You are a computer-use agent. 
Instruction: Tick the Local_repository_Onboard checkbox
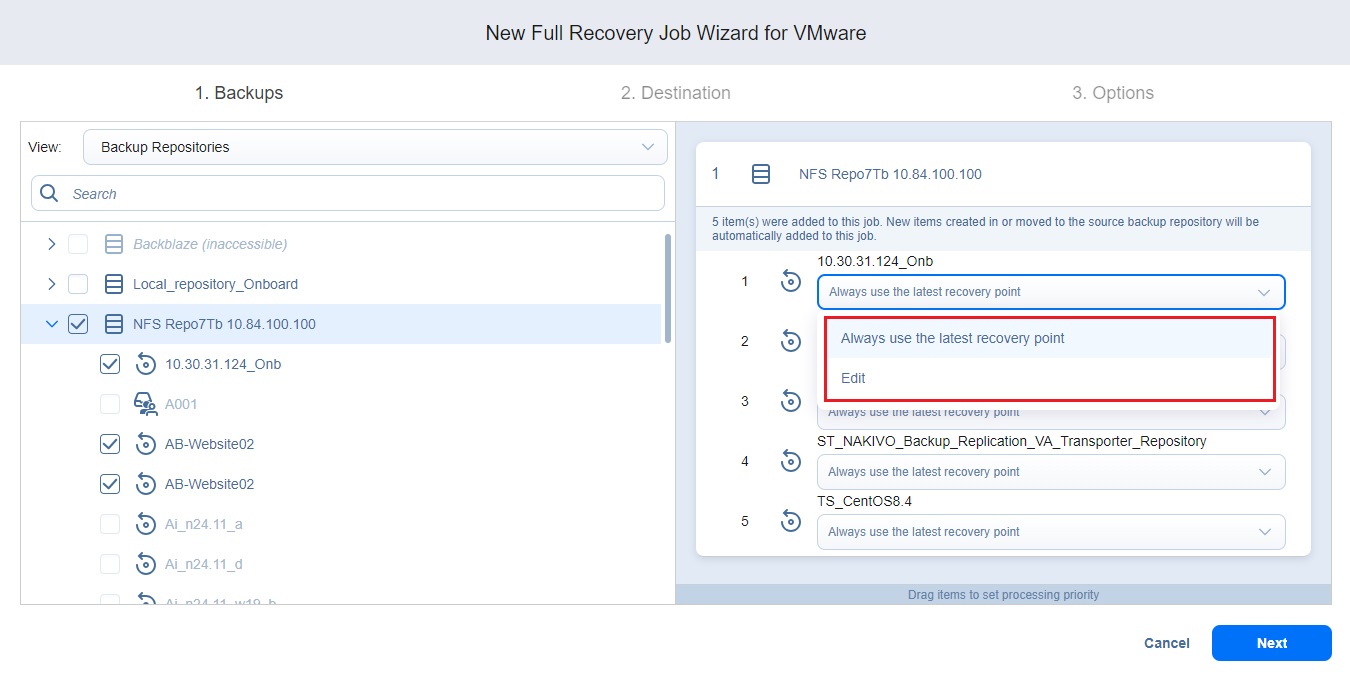78,284
